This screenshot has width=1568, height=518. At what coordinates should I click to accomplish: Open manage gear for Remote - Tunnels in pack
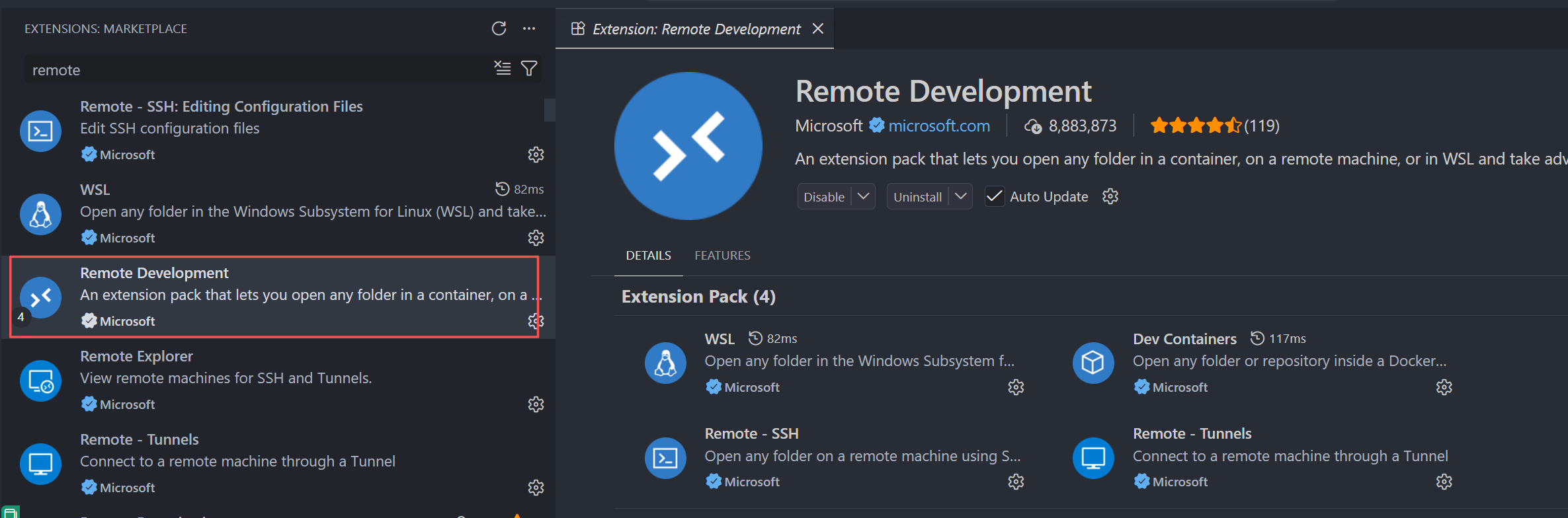(1444, 482)
